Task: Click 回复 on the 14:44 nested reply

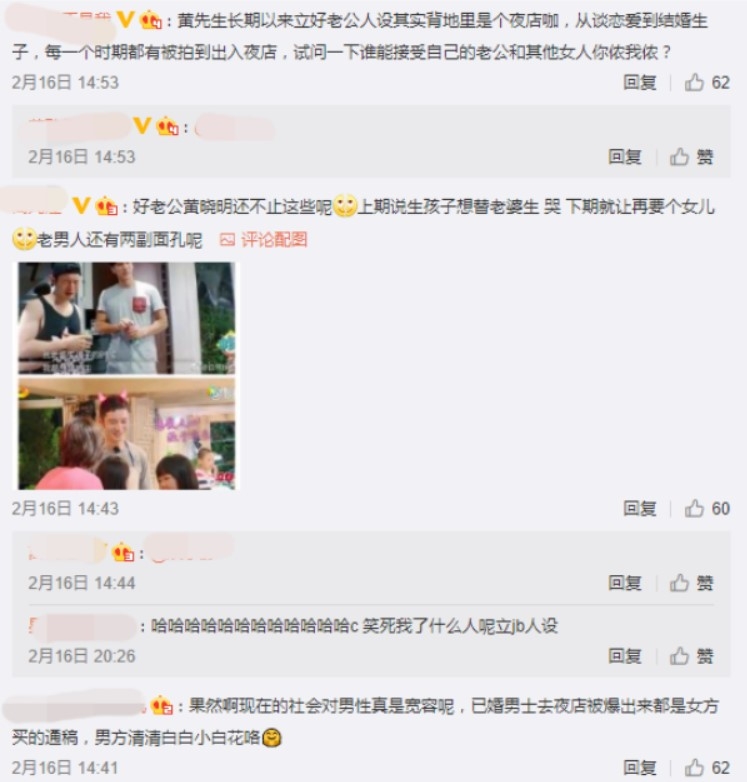Action: (625, 583)
